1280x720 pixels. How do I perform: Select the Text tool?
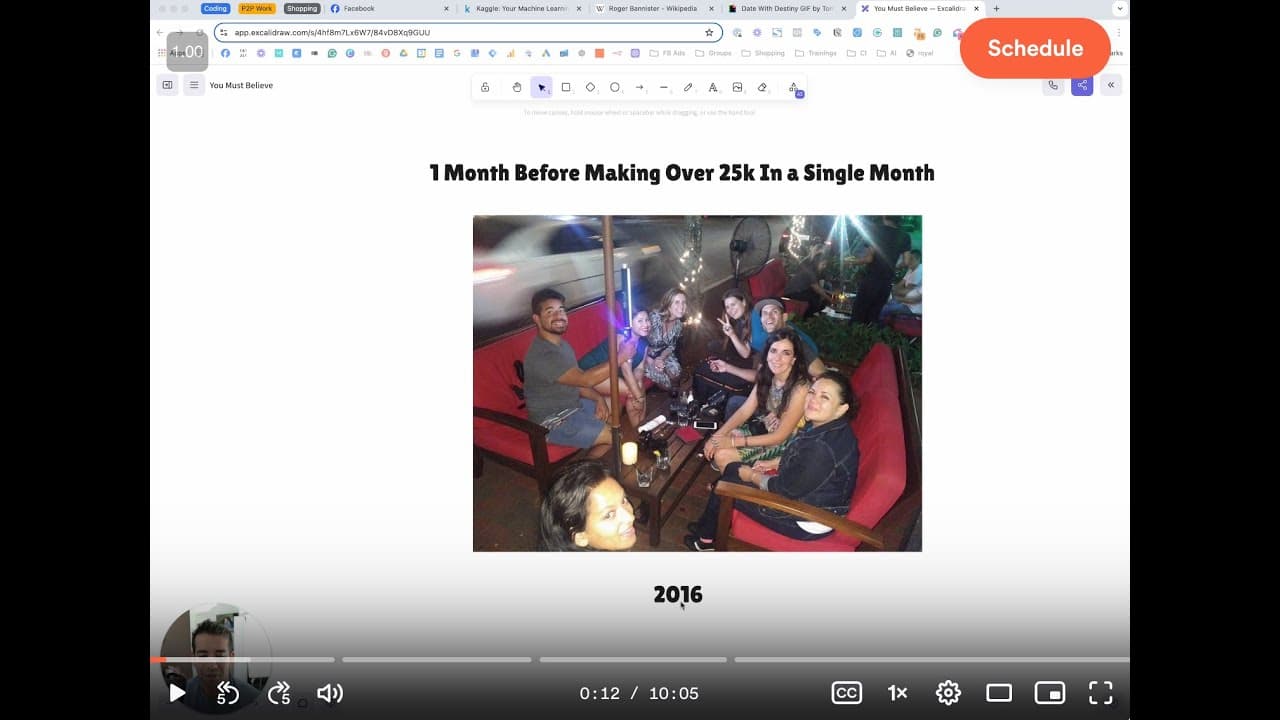[x=713, y=87]
